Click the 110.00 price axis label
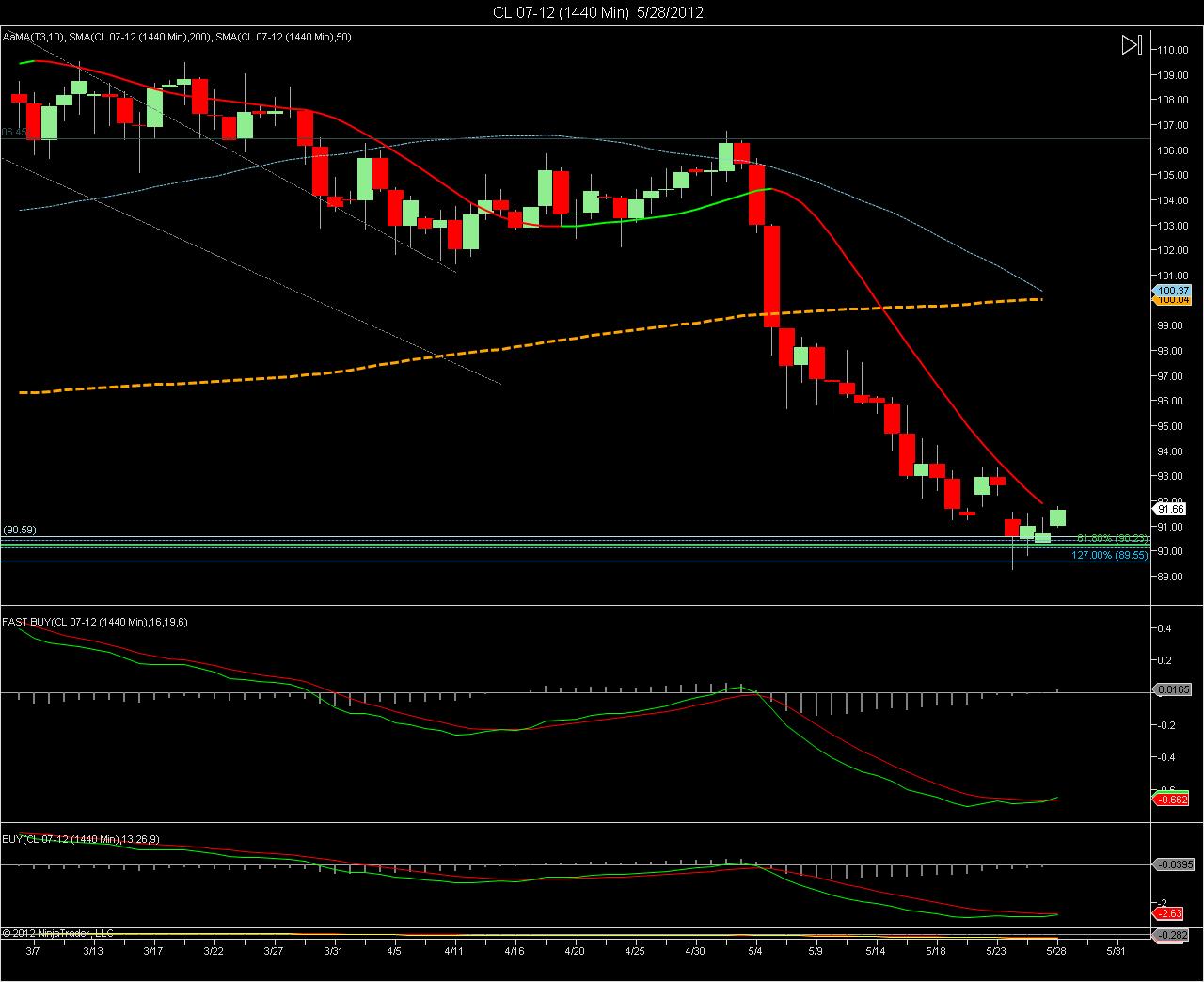The height and width of the screenshot is (982, 1204). pyautogui.click(x=1174, y=50)
